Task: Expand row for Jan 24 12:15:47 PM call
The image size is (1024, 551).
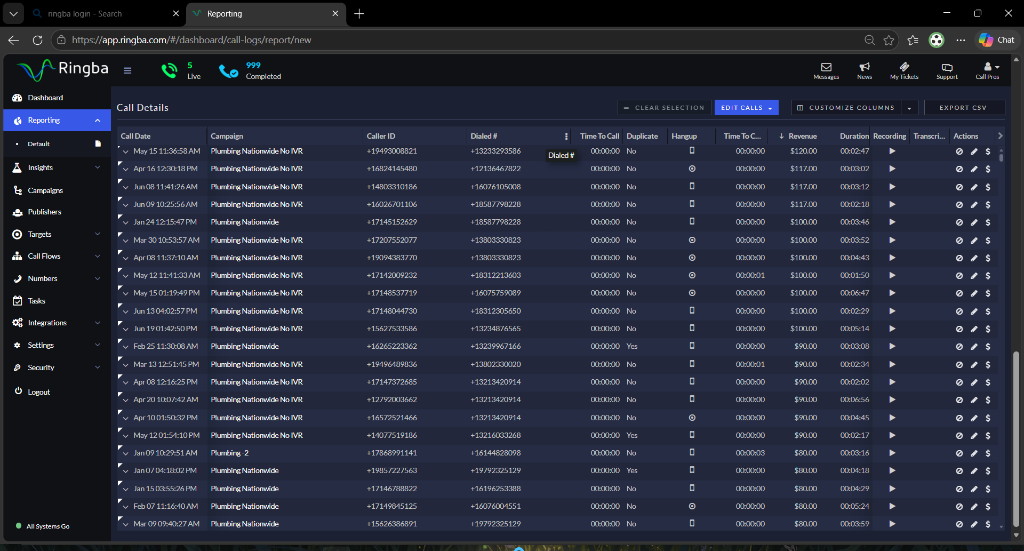Action: point(125,223)
